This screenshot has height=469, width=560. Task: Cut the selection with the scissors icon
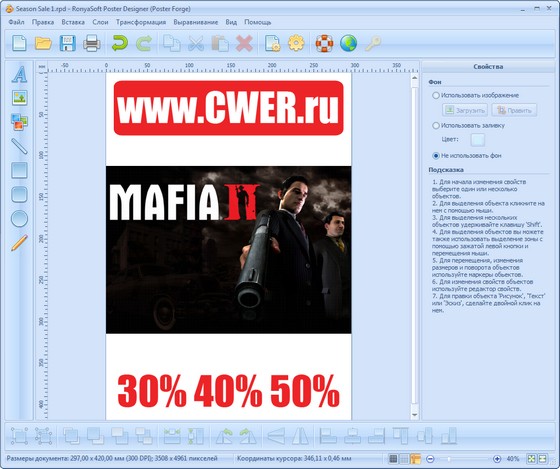click(x=196, y=43)
